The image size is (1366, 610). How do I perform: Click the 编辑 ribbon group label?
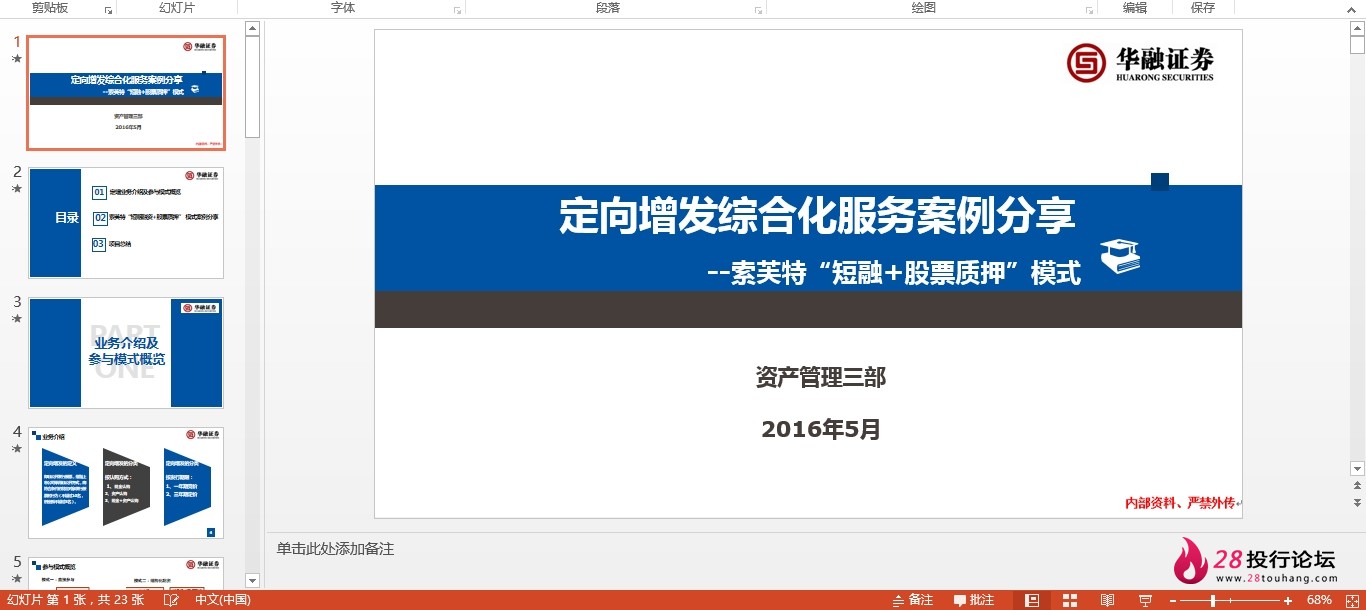click(x=1135, y=8)
